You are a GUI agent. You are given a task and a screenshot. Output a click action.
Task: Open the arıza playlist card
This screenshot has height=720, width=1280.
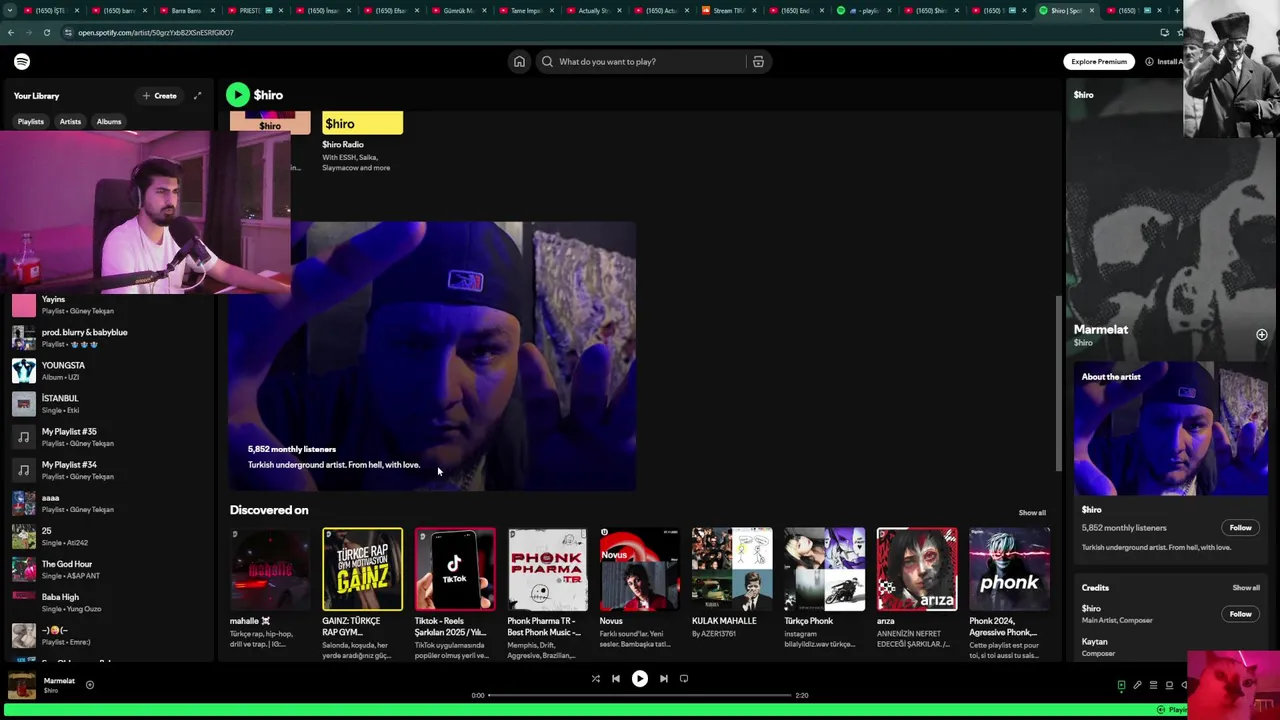click(x=917, y=590)
